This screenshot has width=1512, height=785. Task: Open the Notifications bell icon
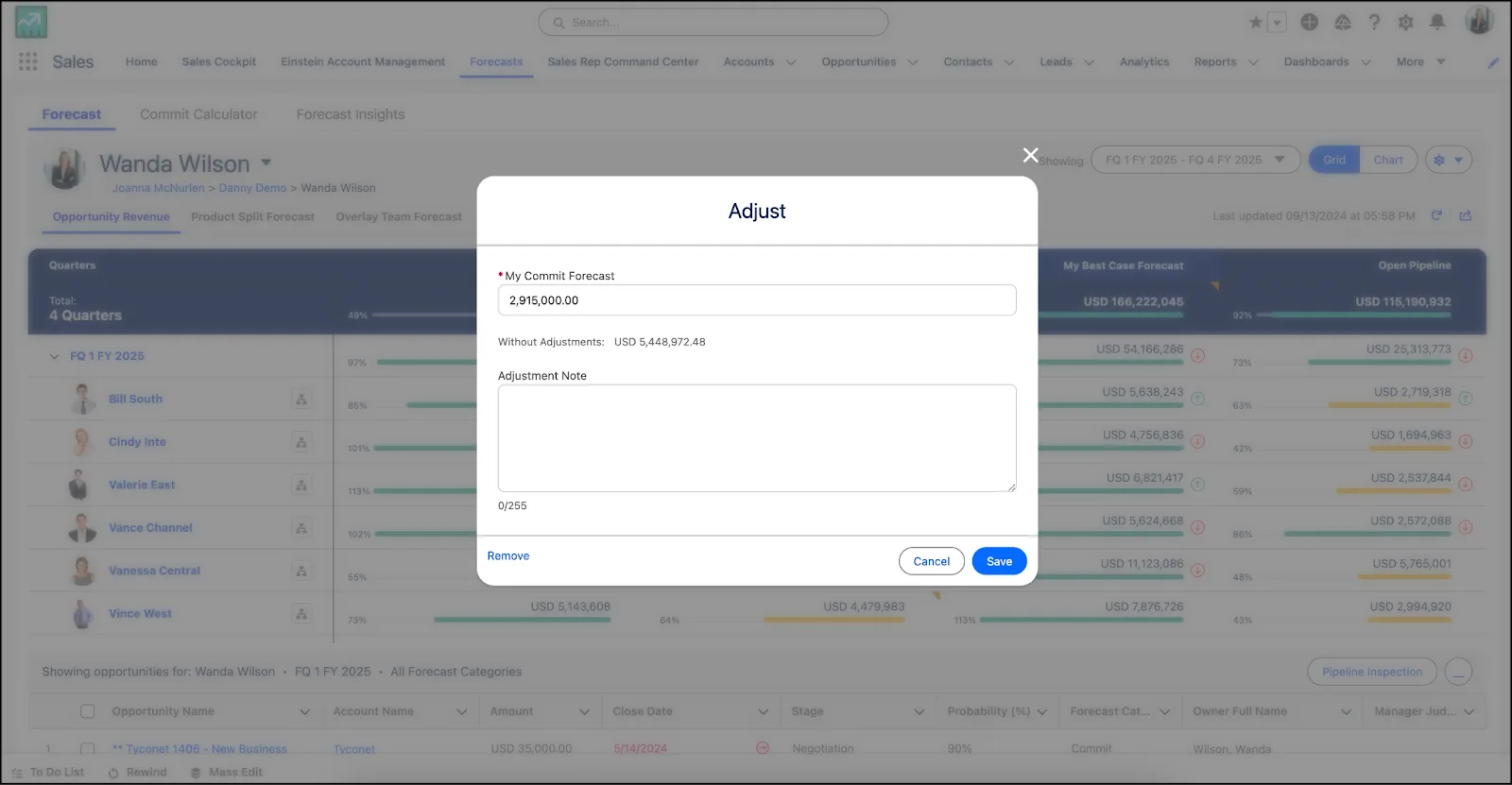tap(1437, 22)
